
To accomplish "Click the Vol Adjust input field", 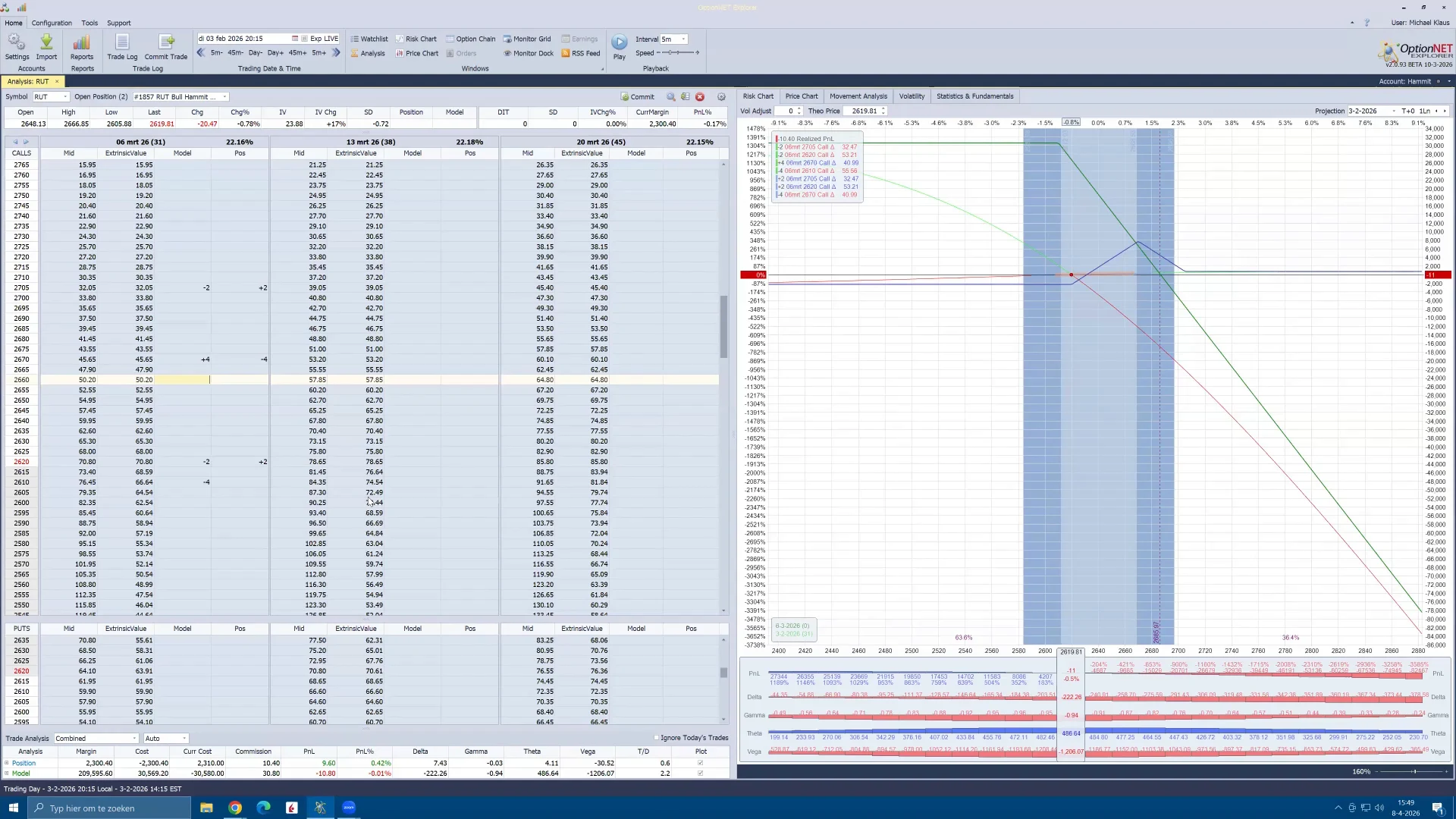I will (x=788, y=111).
